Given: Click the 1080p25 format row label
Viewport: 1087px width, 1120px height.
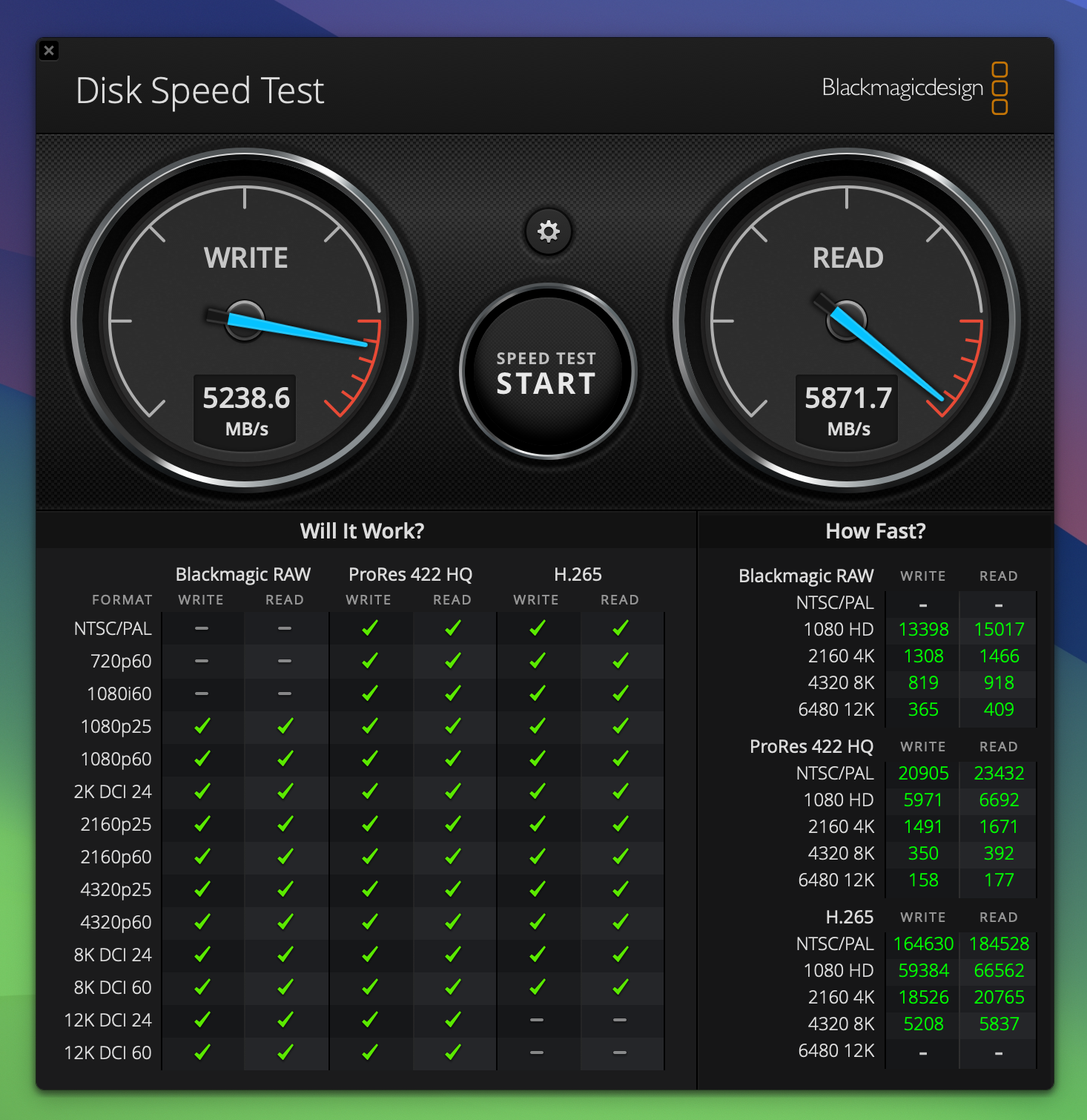Looking at the screenshot, I should [x=116, y=726].
